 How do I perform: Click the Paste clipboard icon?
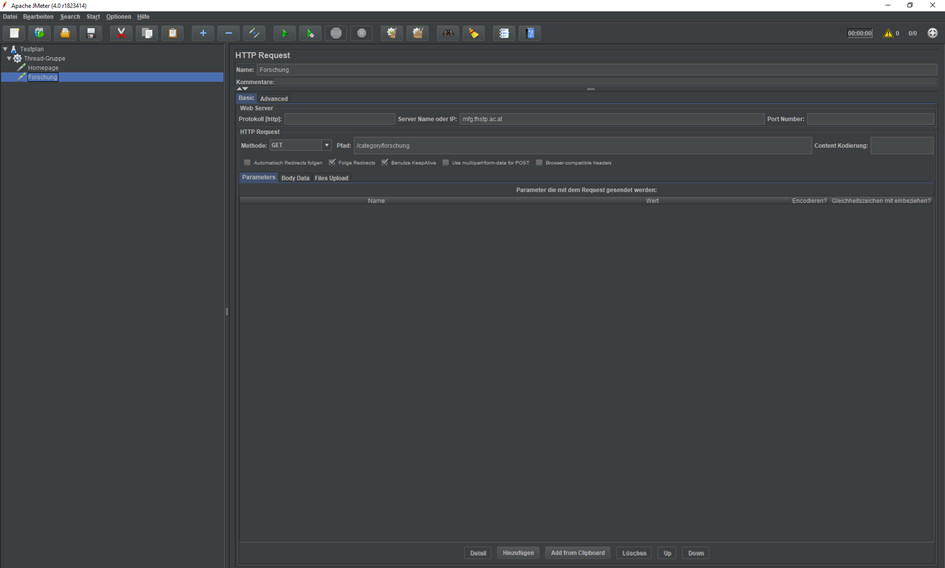[x=172, y=33]
